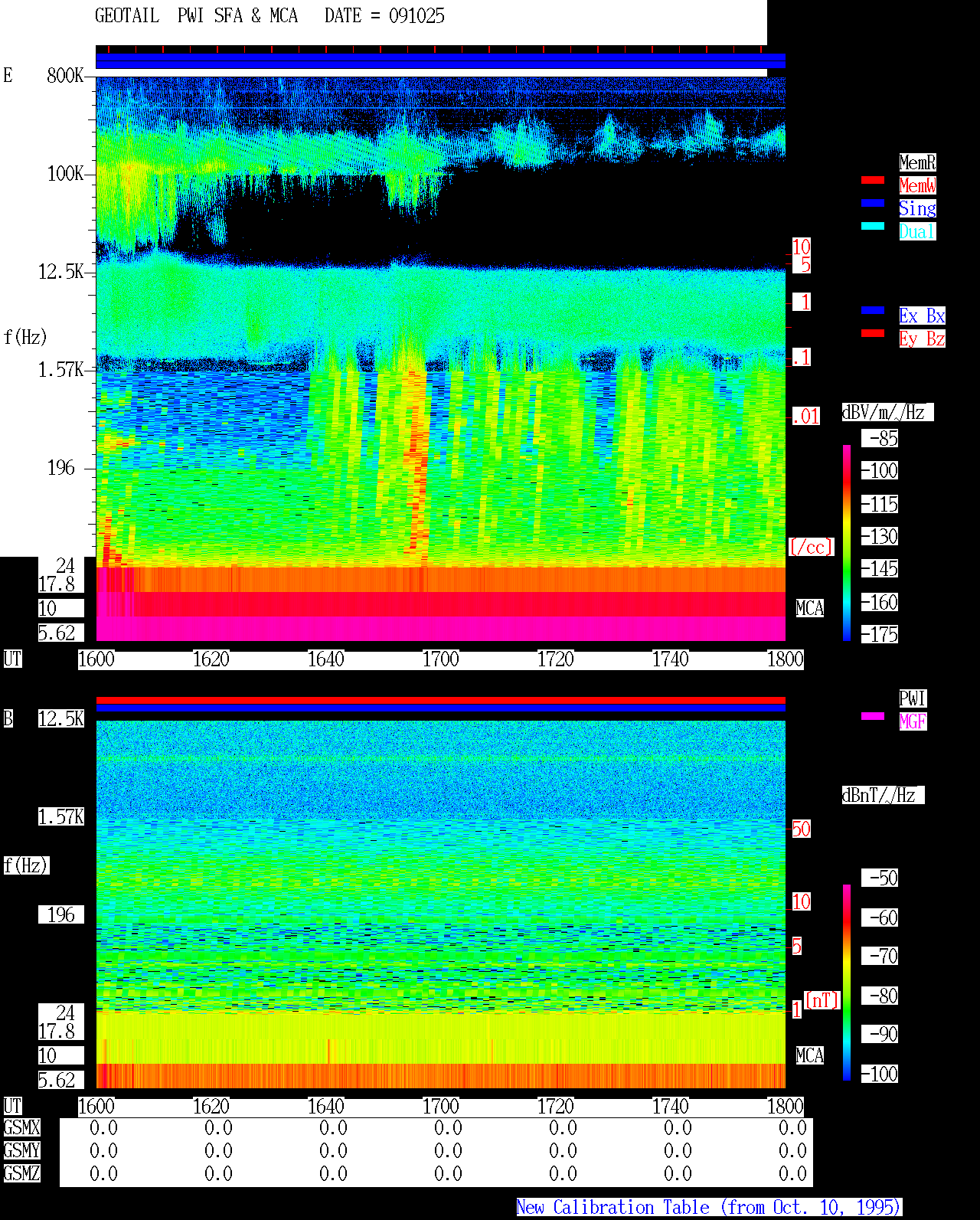
Task: Click the magenta MGF legend swatch
Action: coord(873,716)
